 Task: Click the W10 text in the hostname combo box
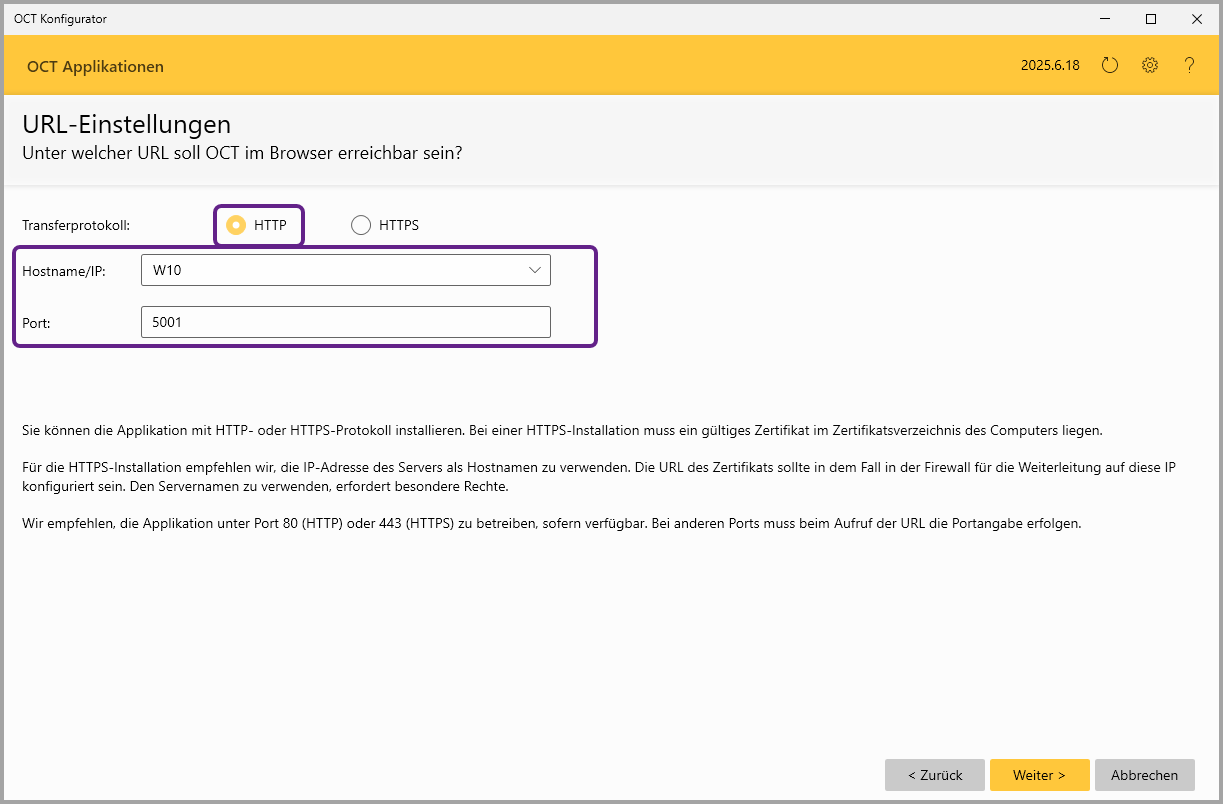(167, 270)
